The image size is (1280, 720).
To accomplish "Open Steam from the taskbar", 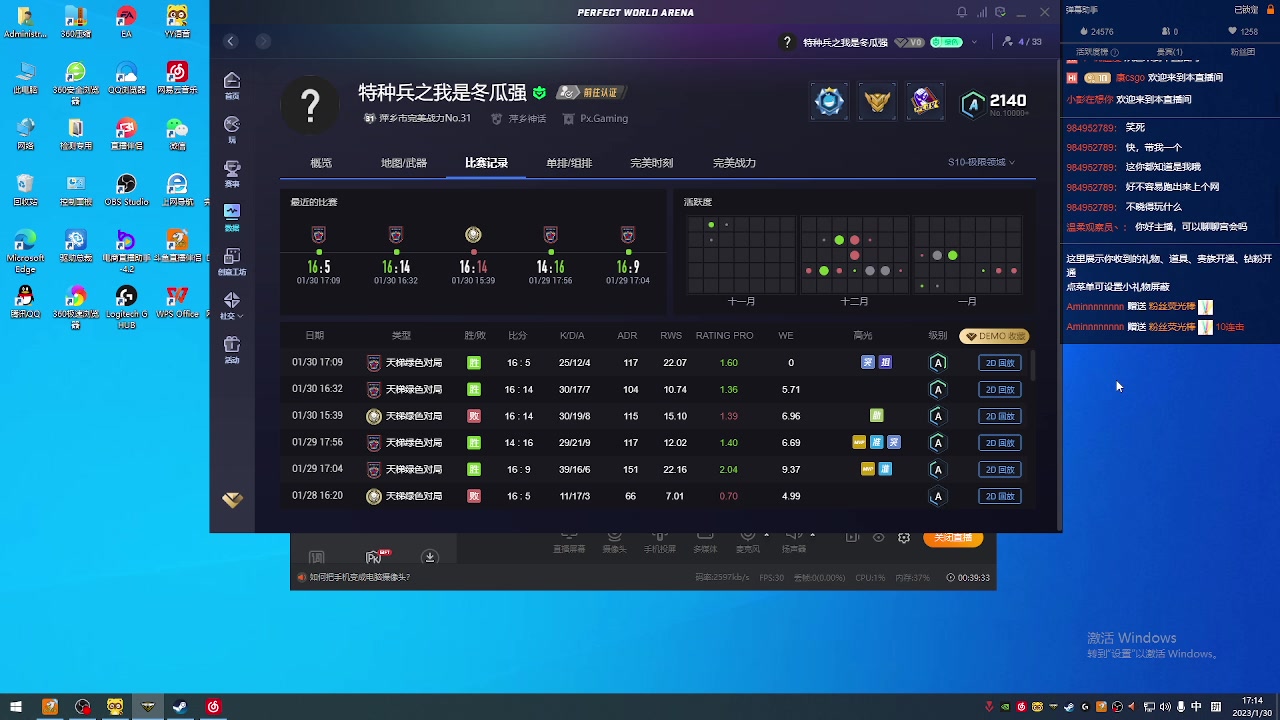I will coord(181,707).
